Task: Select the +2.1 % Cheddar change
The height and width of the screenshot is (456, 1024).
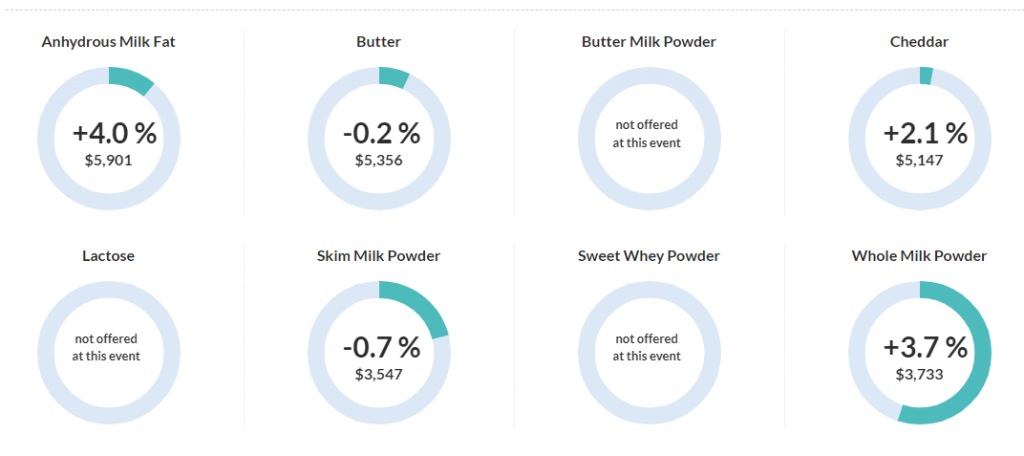Action: pyautogui.click(x=925, y=133)
